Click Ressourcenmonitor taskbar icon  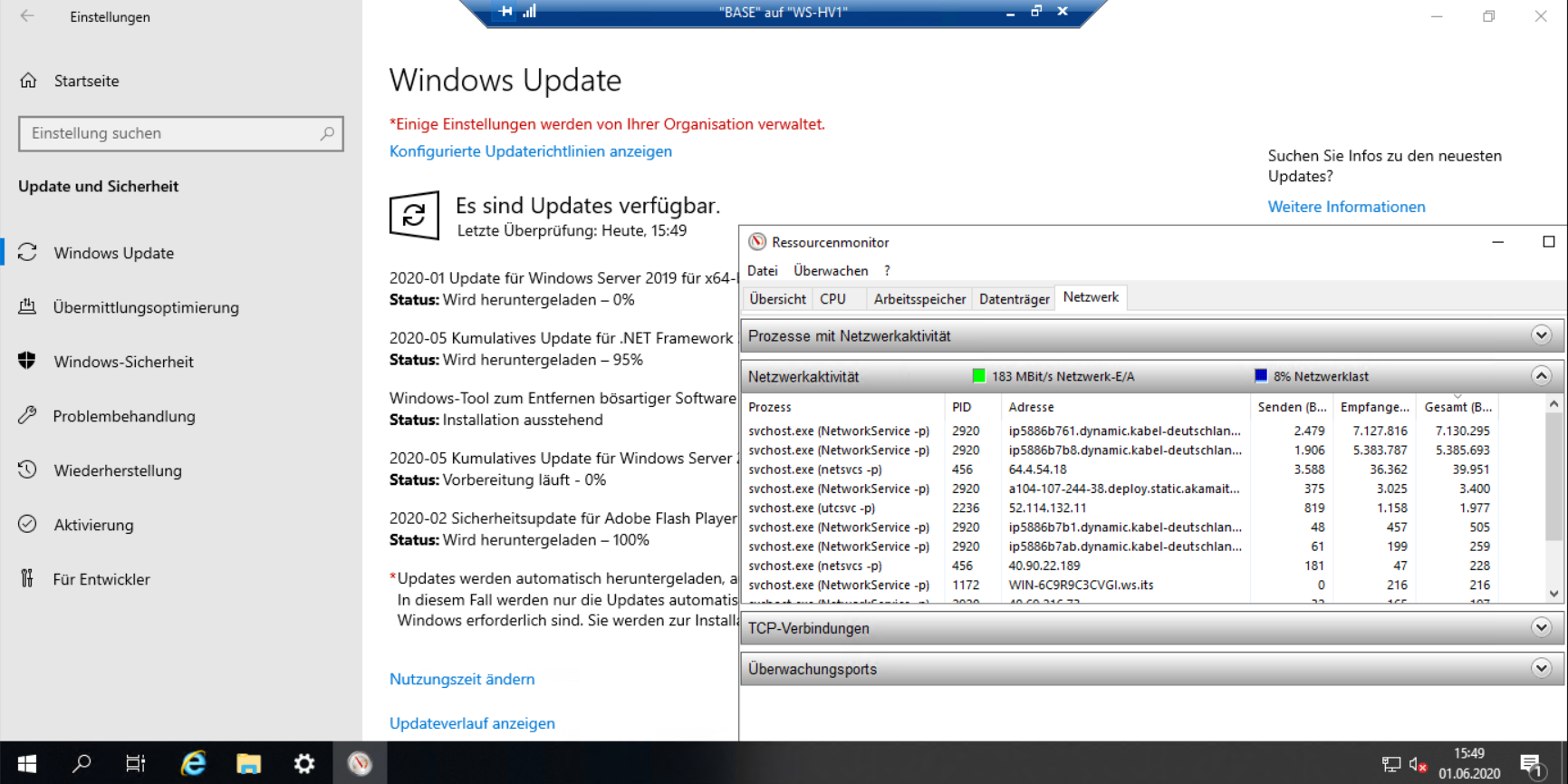[360, 763]
